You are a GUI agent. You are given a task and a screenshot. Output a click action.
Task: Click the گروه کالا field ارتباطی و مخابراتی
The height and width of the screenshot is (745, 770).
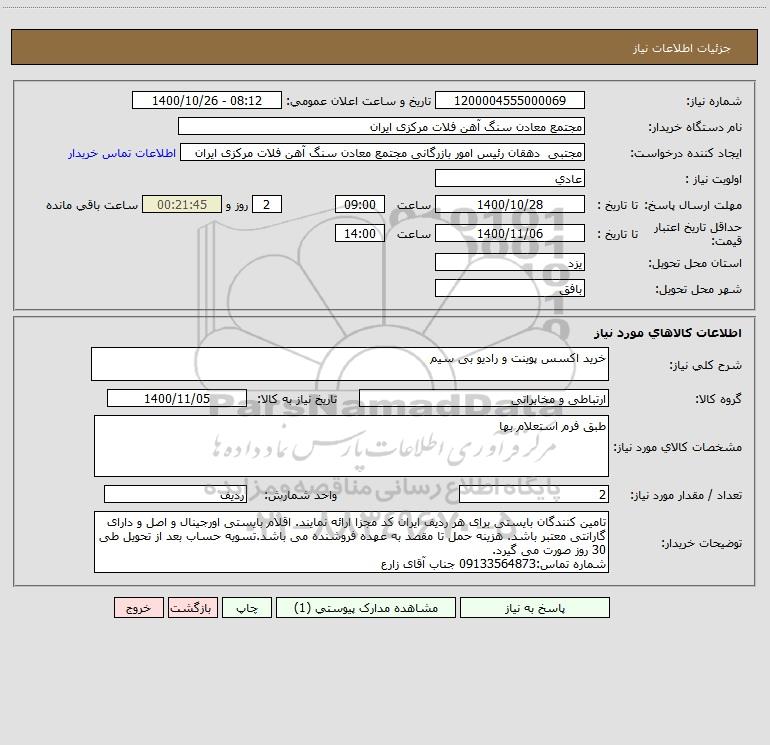(484, 398)
